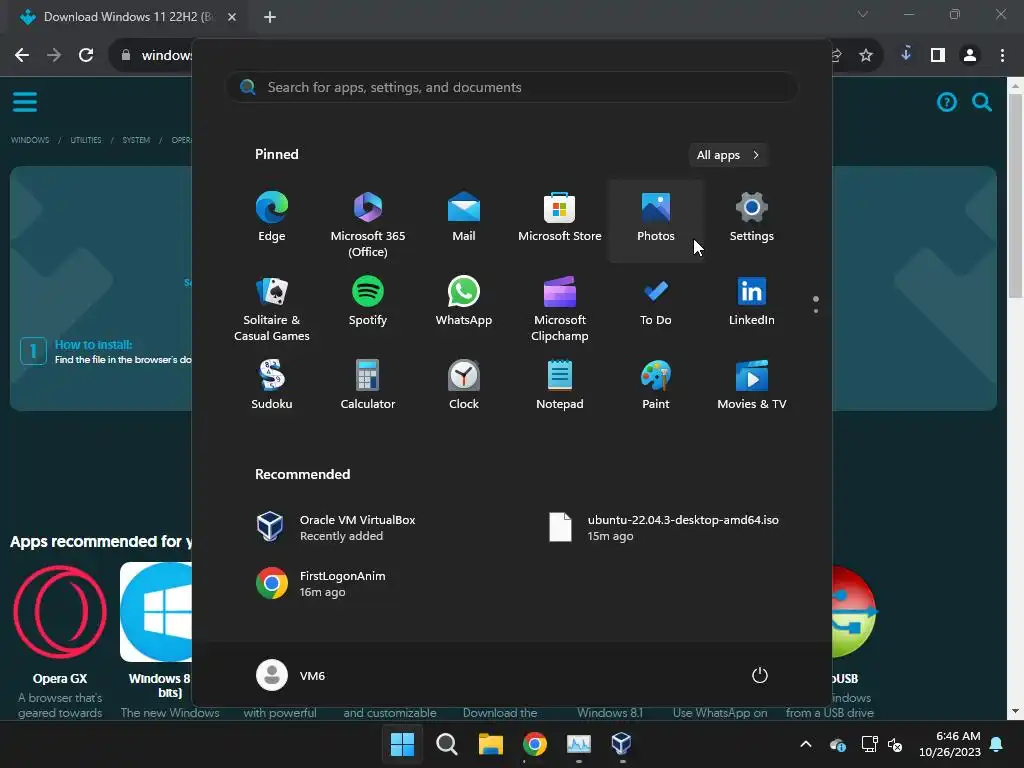Launch Microsoft Clipchamp
Image resolution: width=1024 pixels, height=768 pixels.
click(x=560, y=307)
